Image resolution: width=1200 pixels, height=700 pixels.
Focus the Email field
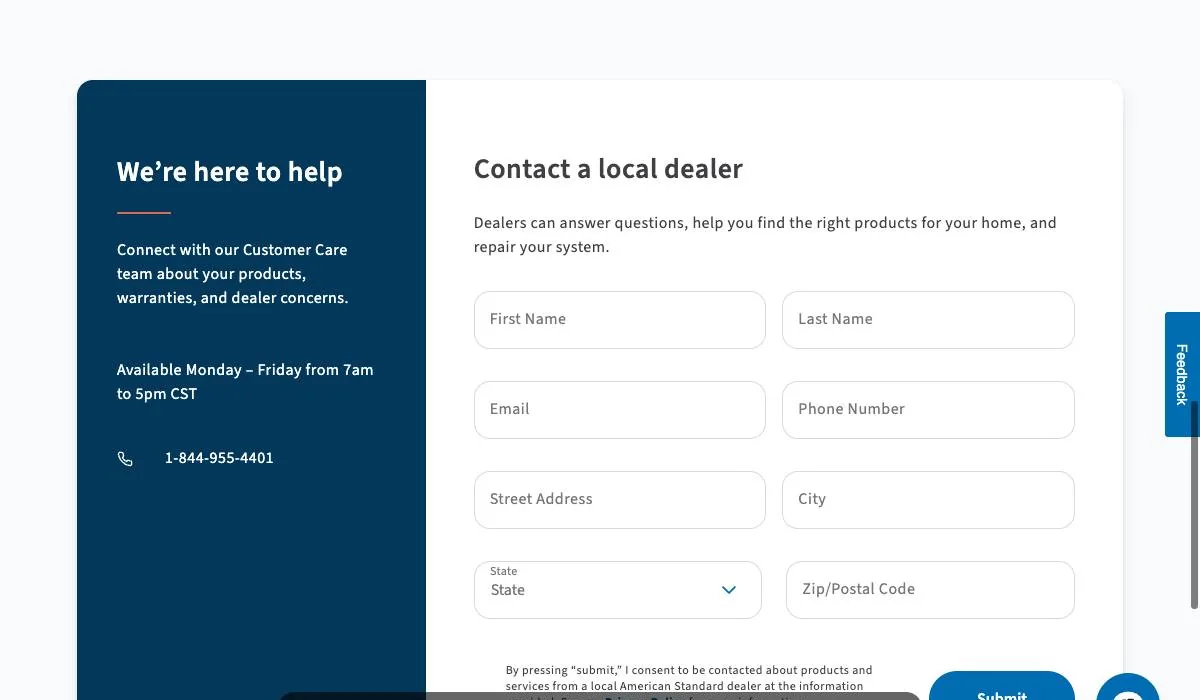(x=619, y=410)
